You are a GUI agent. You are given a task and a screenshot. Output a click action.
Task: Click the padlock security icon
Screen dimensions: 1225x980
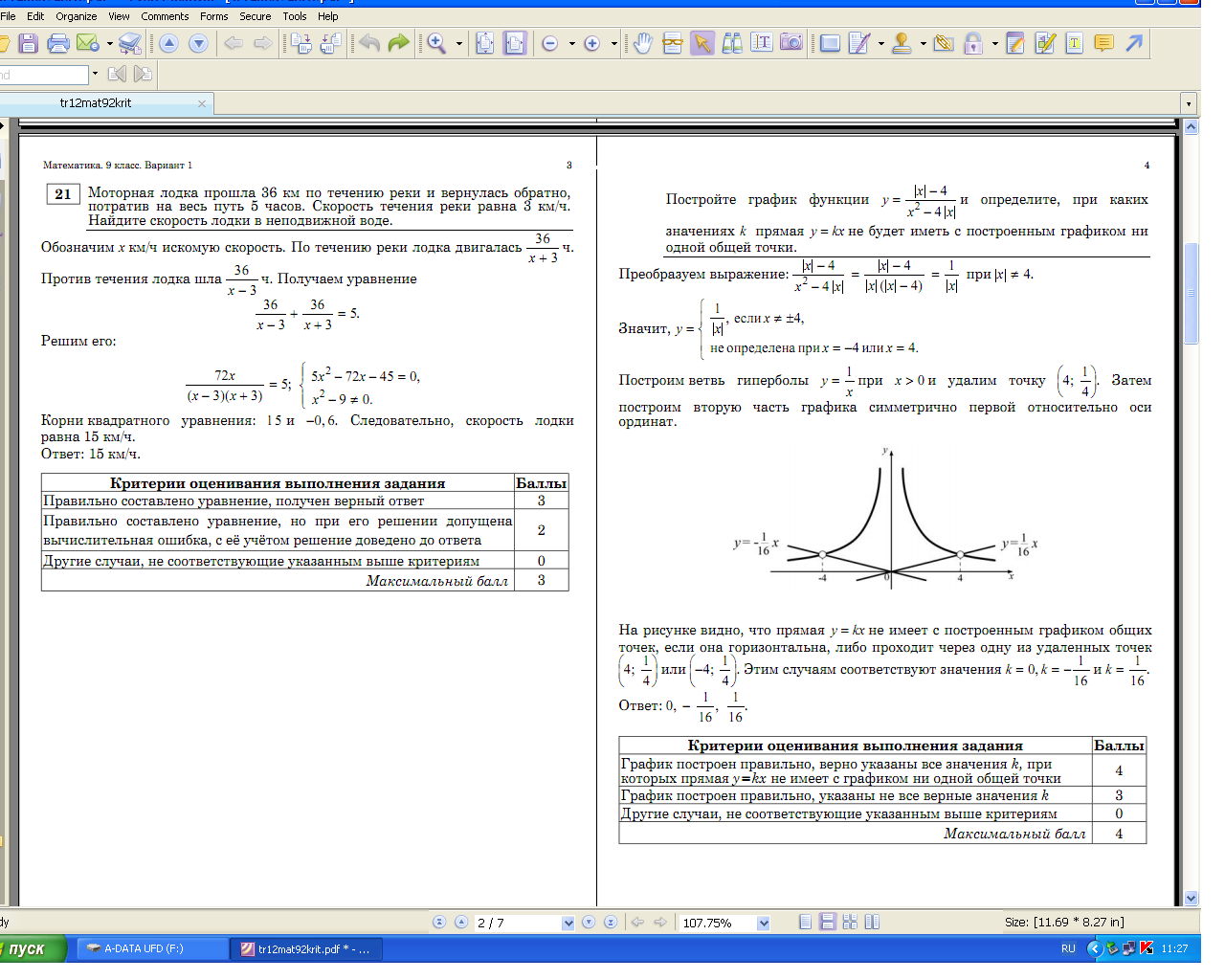973,43
